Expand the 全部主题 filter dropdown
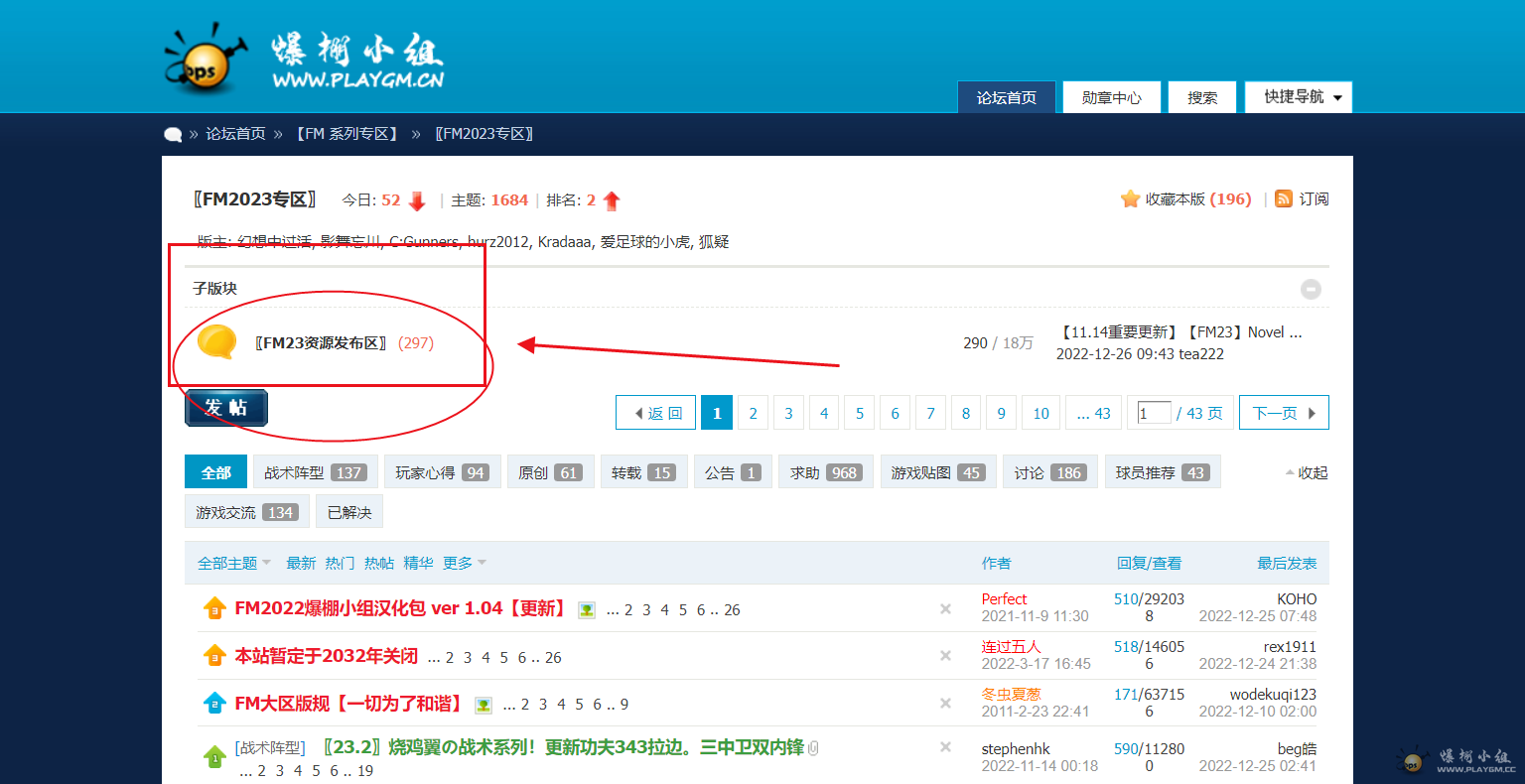This screenshot has width=1525, height=784. (234, 563)
